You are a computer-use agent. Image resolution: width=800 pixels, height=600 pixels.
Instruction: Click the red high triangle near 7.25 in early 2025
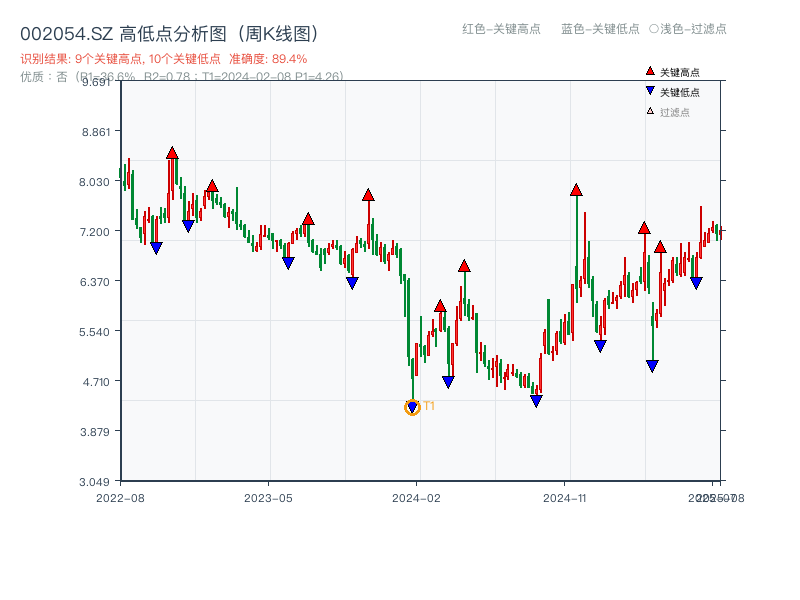click(644, 228)
